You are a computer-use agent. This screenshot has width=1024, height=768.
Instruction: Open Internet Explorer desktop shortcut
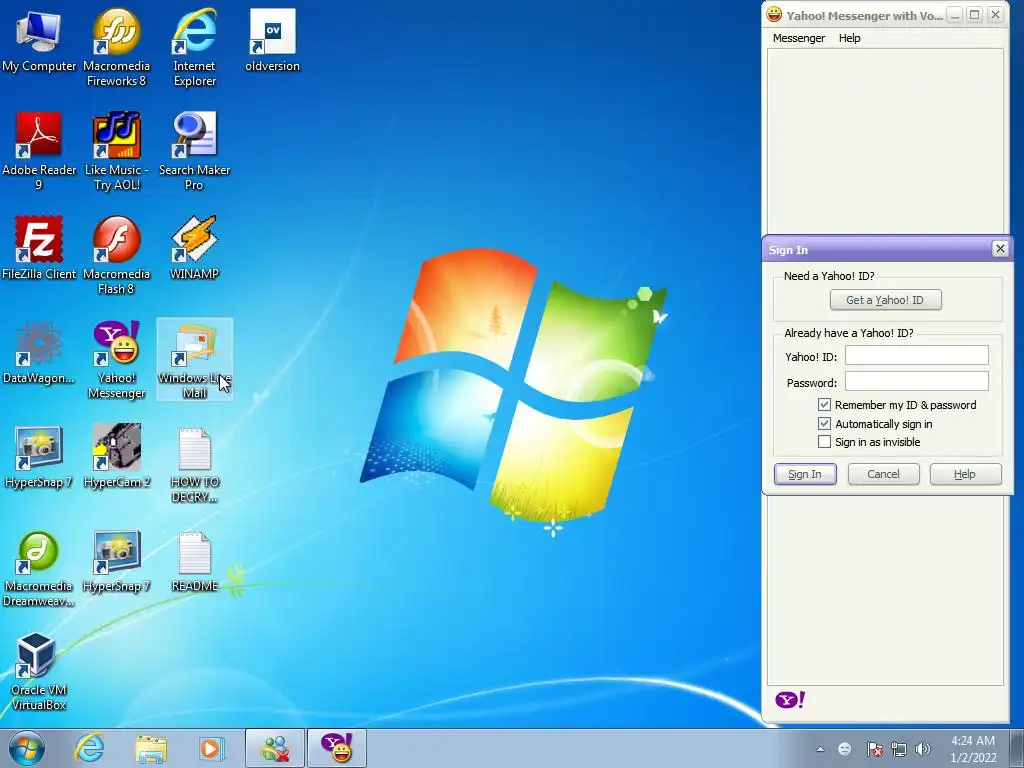[195, 47]
